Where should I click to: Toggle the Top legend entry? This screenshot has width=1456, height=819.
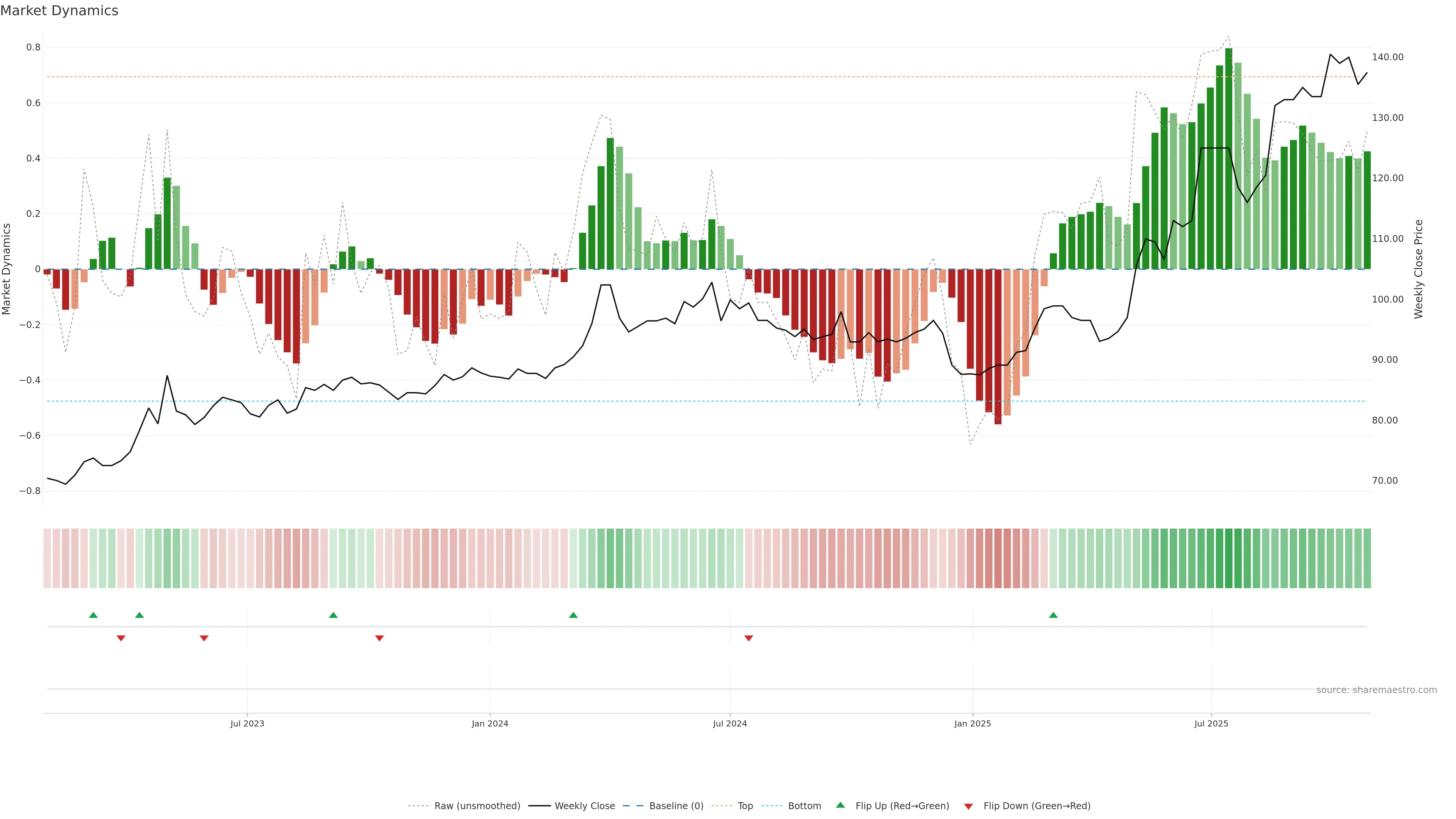745,806
